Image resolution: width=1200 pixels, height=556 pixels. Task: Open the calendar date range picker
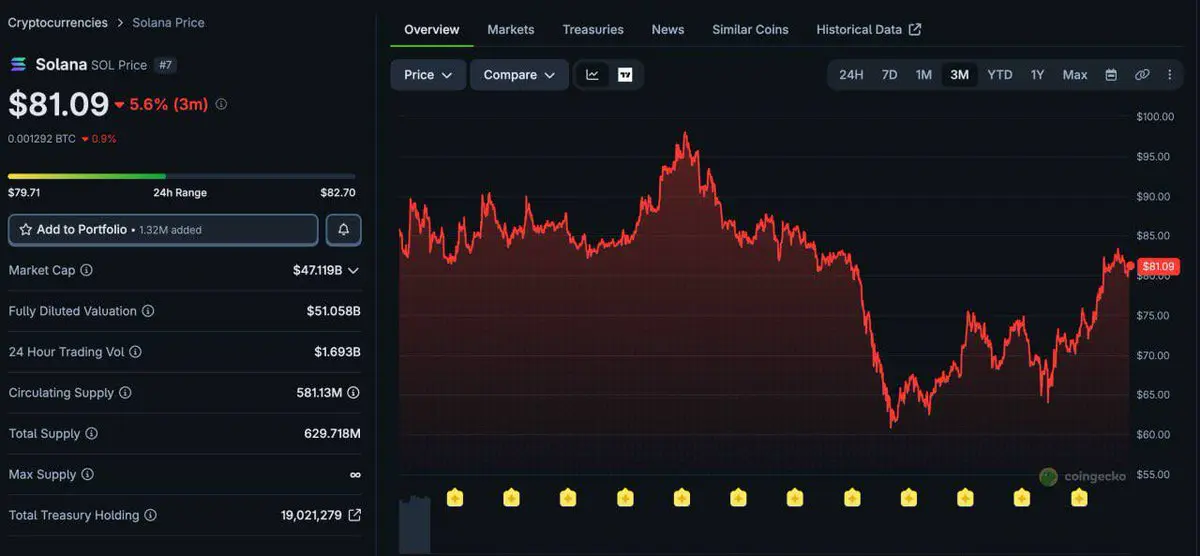pyautogui.click(x=1111, y=75)
